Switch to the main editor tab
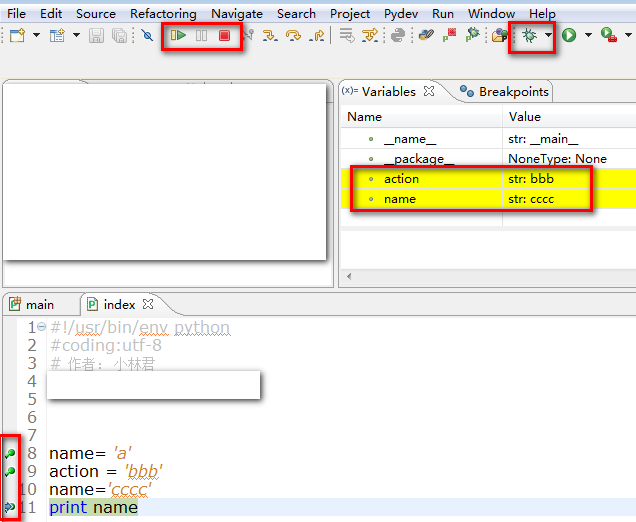 tap(40, 304)
